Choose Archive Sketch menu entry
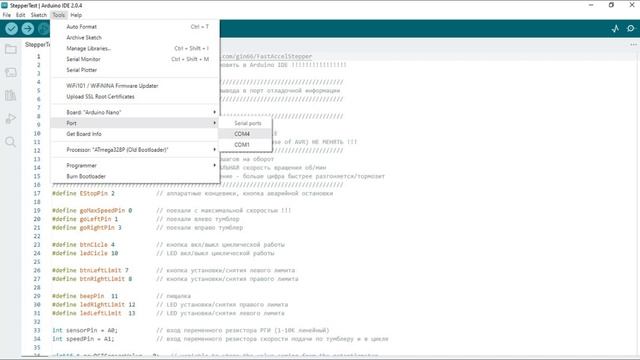The height and width of the screenshot is (360, 640). [x=135, y=38]
